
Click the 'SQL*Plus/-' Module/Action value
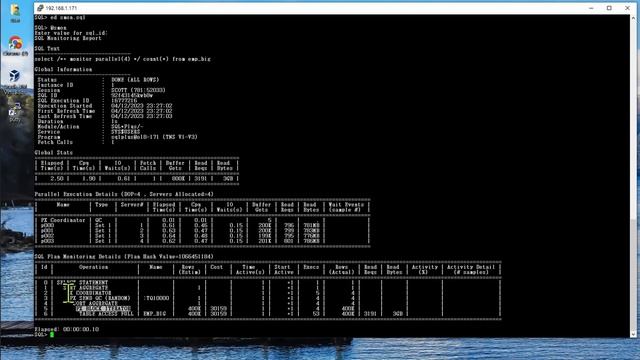coord(127,127)
